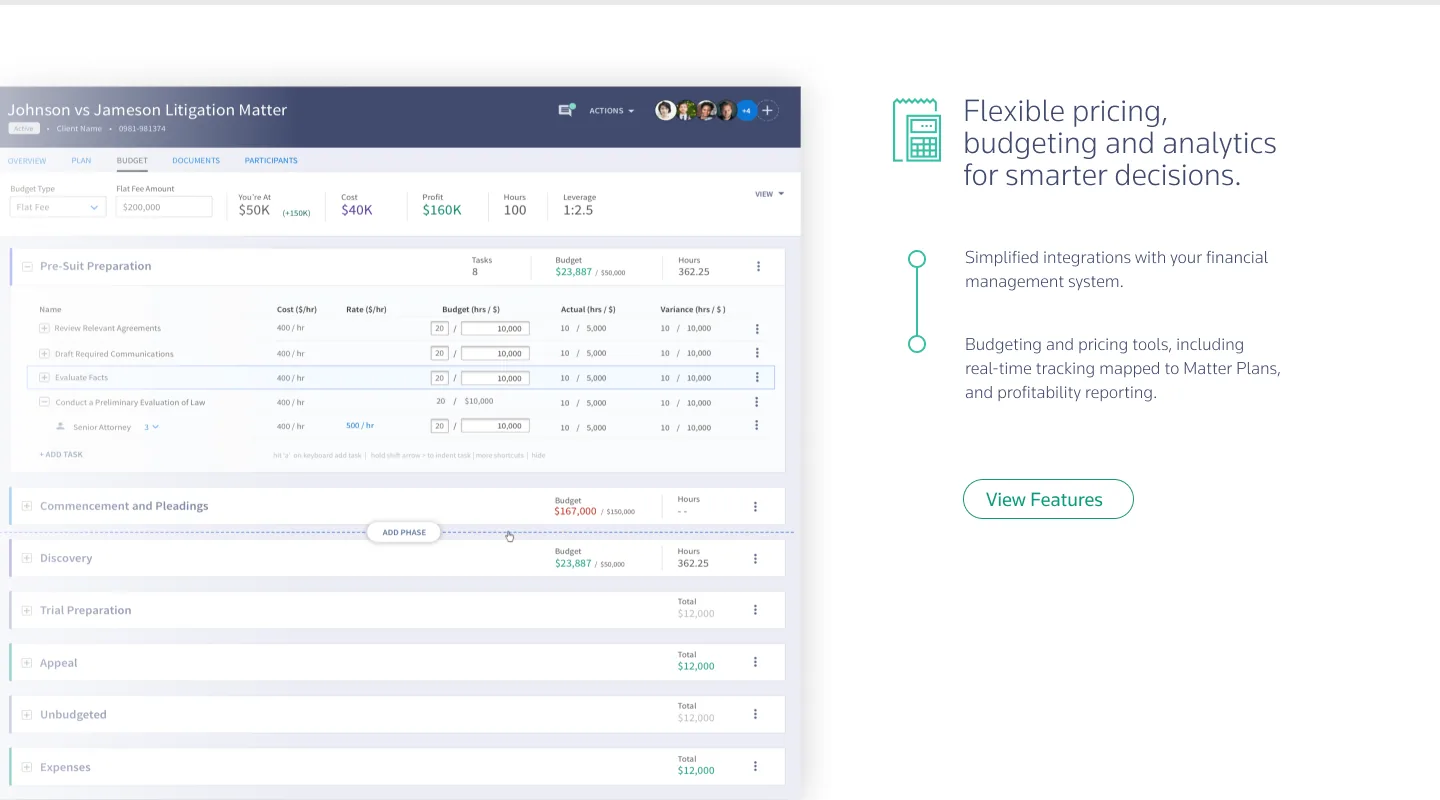This screenshot has height=800, width=1440.
Task: Open the PARTICIPANTS tab
Action: pos(271,160)
